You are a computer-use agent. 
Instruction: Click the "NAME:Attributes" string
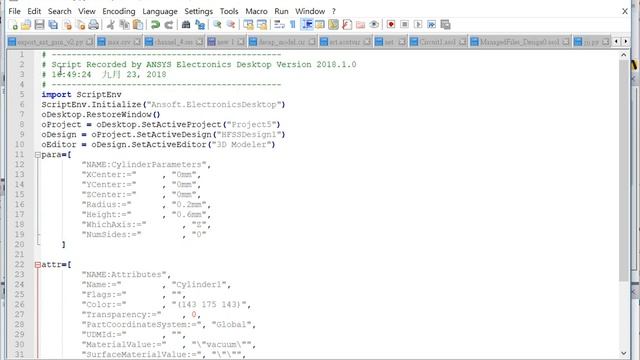[x=124, y=274]
